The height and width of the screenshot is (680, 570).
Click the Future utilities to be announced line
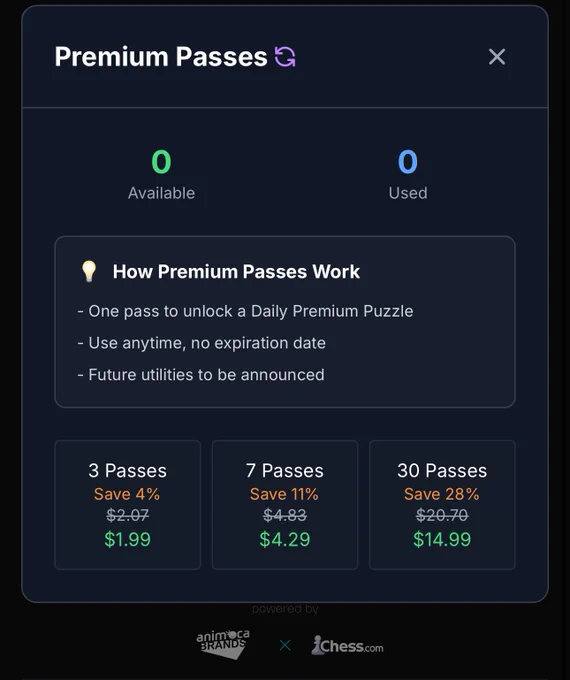(201, 375)
